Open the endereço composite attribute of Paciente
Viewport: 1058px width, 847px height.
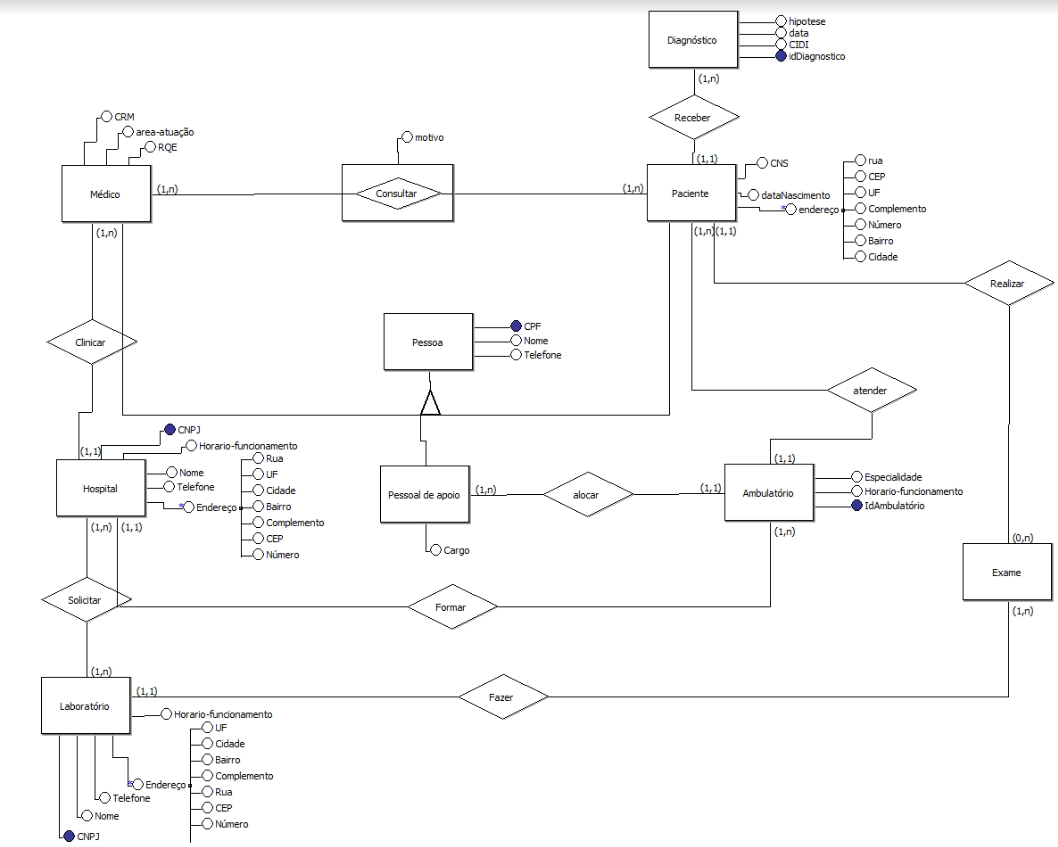[793, 208]
